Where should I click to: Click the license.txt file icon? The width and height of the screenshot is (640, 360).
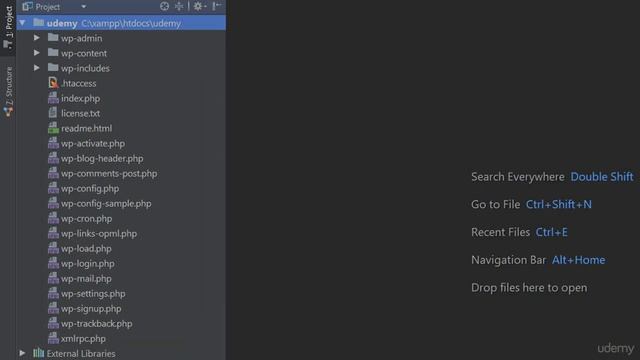click(53, 113)
